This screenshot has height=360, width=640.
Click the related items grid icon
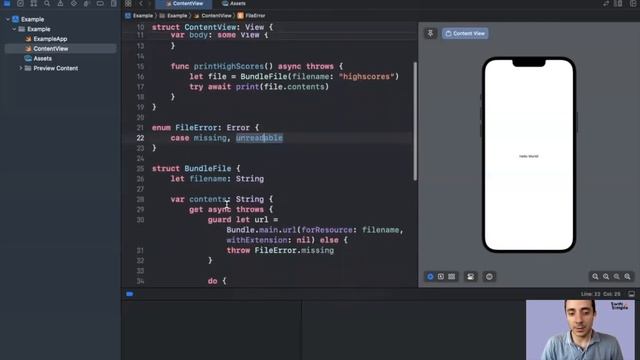pos(128,3)
